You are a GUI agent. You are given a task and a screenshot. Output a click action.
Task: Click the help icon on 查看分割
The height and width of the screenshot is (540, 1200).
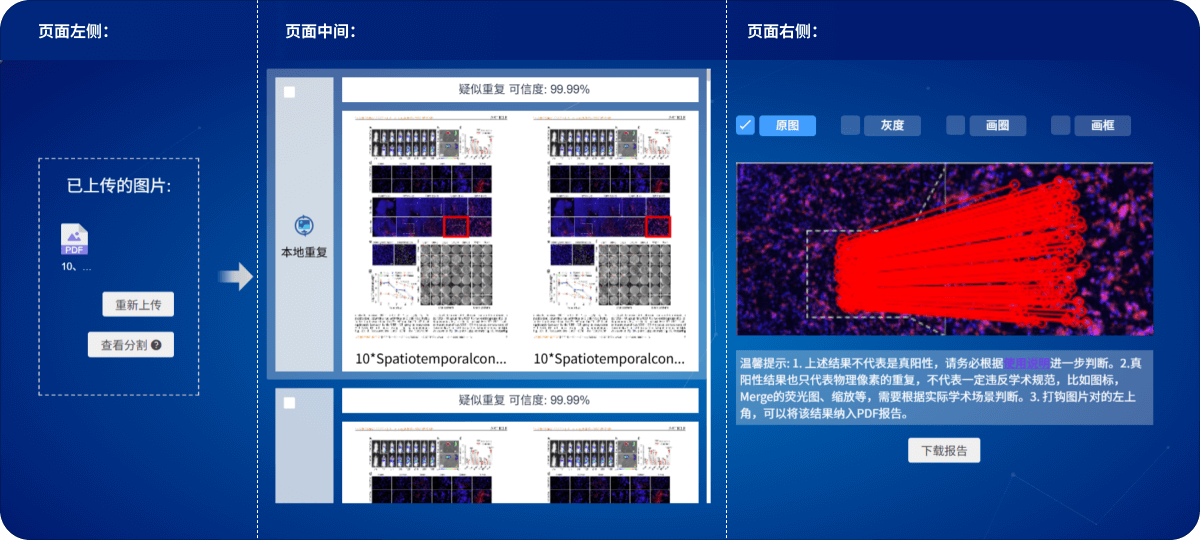[156, 345]
